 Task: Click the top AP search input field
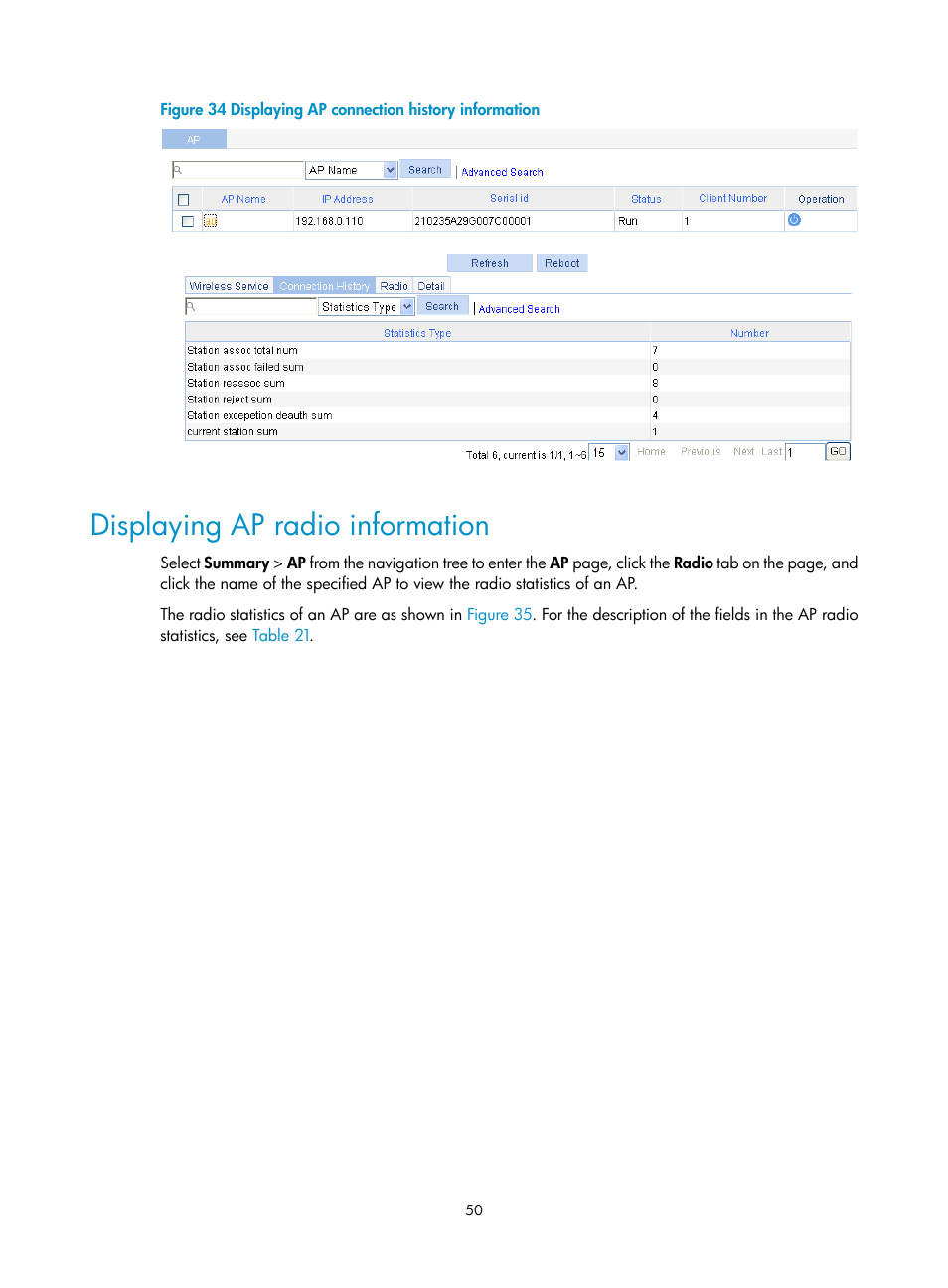coord(238,170)
